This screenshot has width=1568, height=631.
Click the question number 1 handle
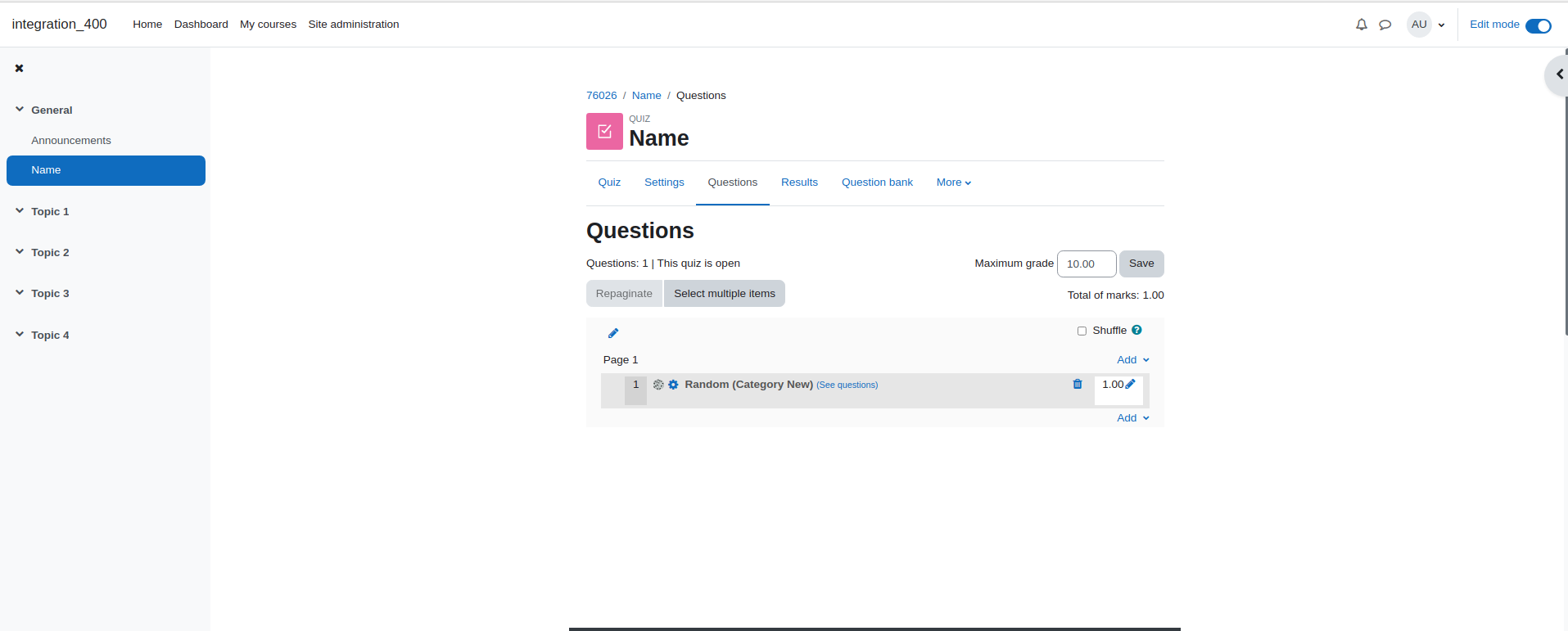(x=635, y=390)
